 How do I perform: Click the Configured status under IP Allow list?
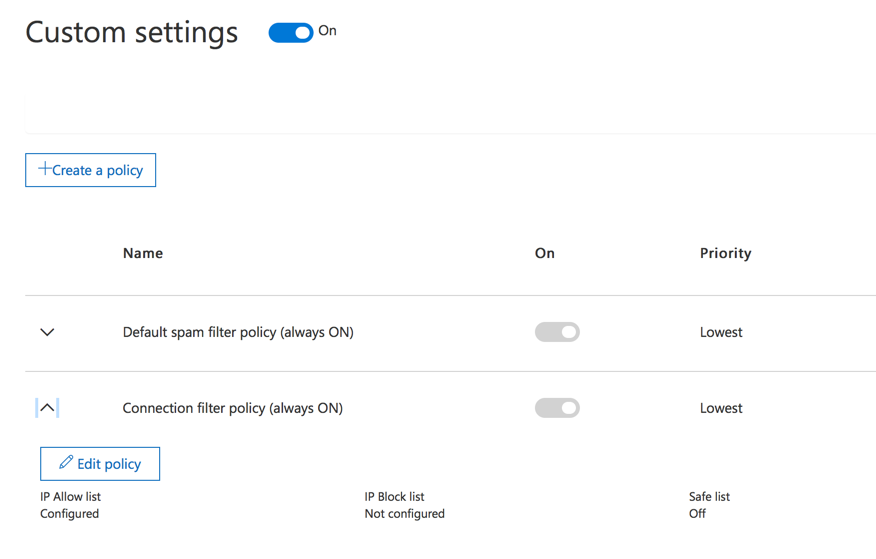click(69, 514)
